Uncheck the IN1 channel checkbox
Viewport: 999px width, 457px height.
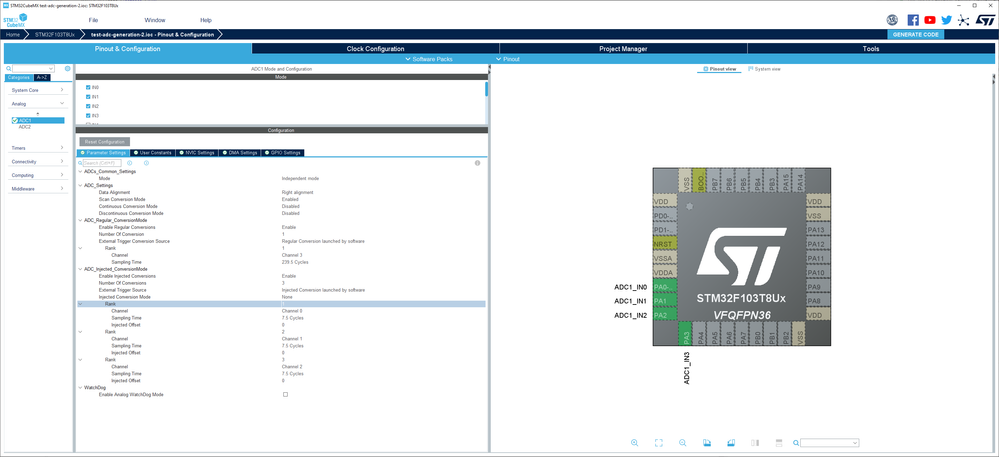click(88, 97)
